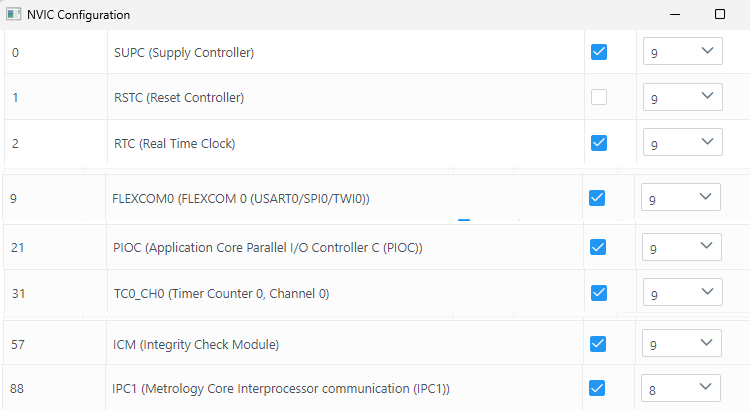
Task: Toggle the FLEXCOM0 interrupt checkbox
Action: [x=597, y=198]
